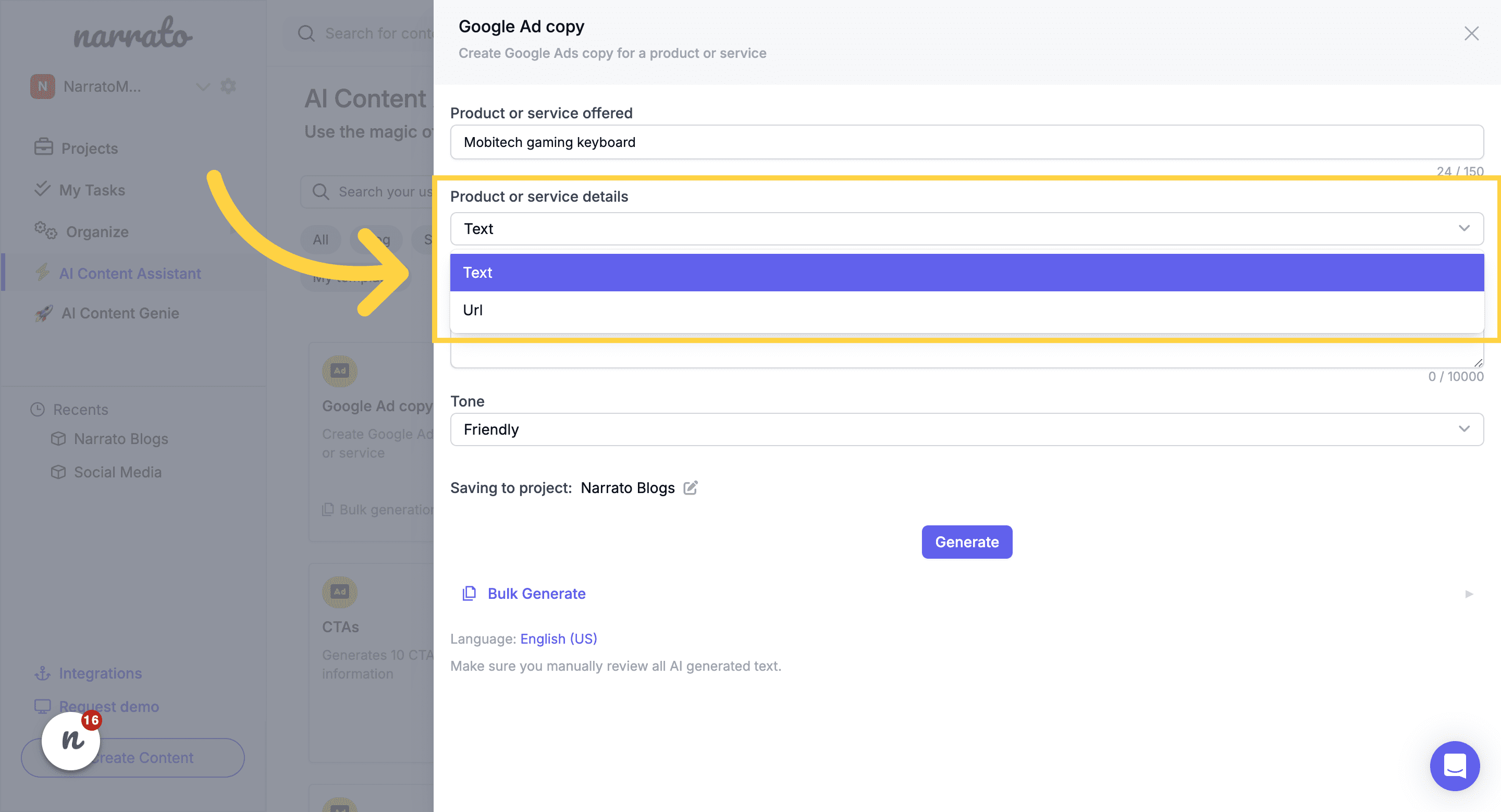Open workspace settings gear icon
Screen dimensions: 1501x812
pyautogui.click(x=228, y=86)
